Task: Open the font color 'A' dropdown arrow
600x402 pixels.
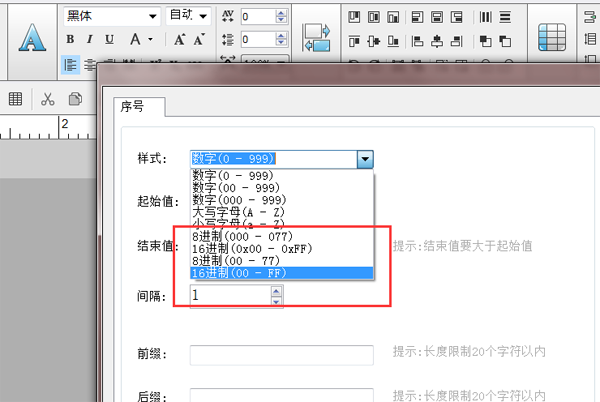Action: pyautogui.click(x=150, y=39)
